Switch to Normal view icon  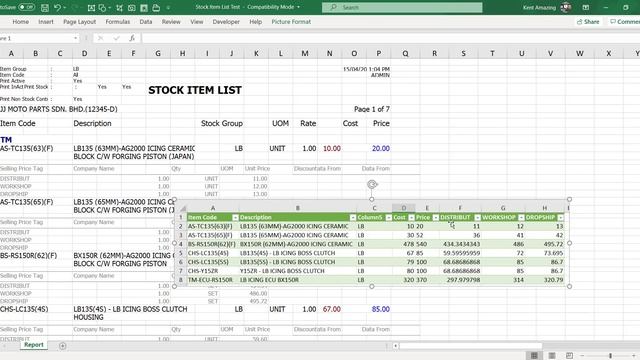[534, 356]
